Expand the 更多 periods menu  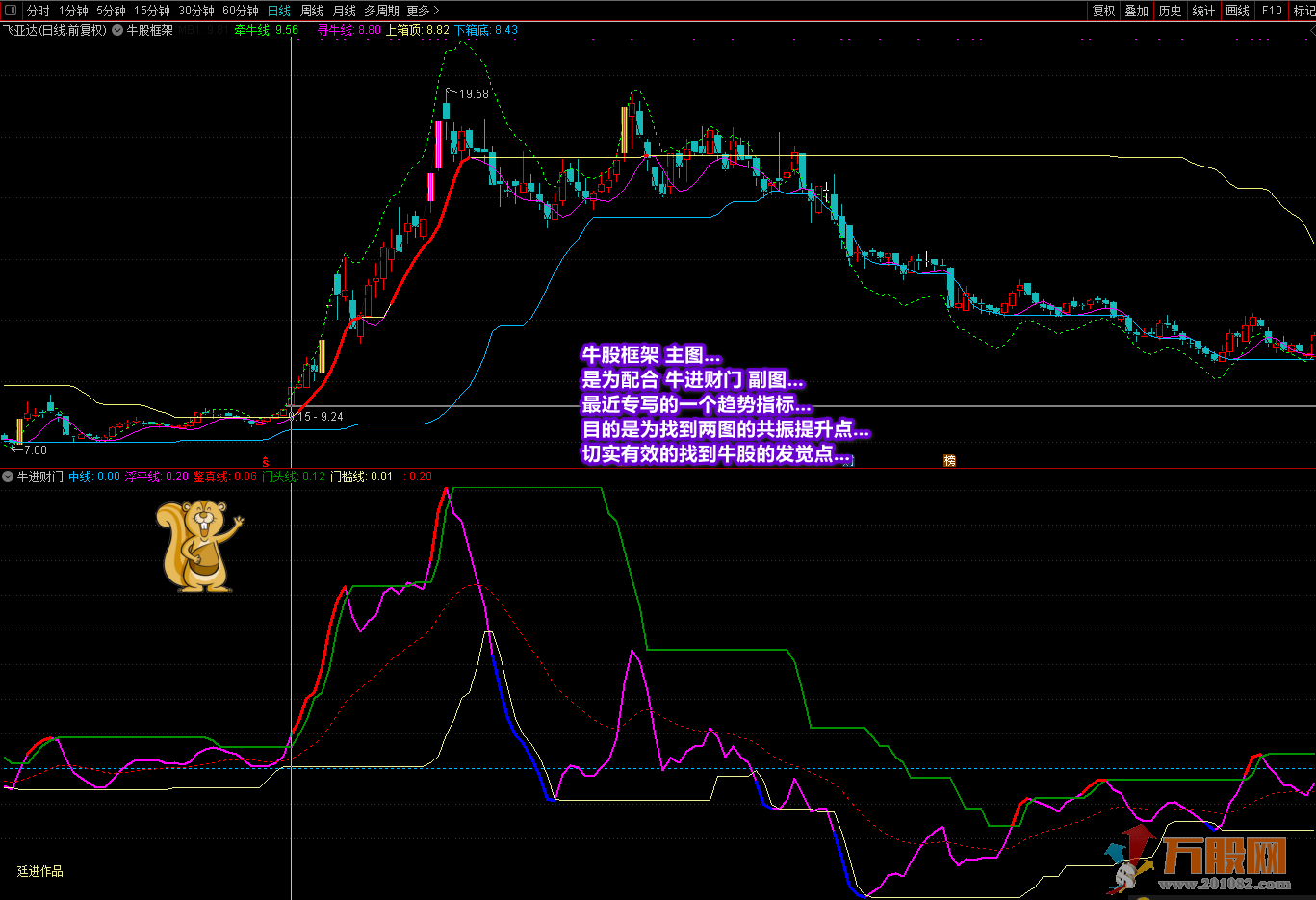pyautogui.click(x=423, y=11)
